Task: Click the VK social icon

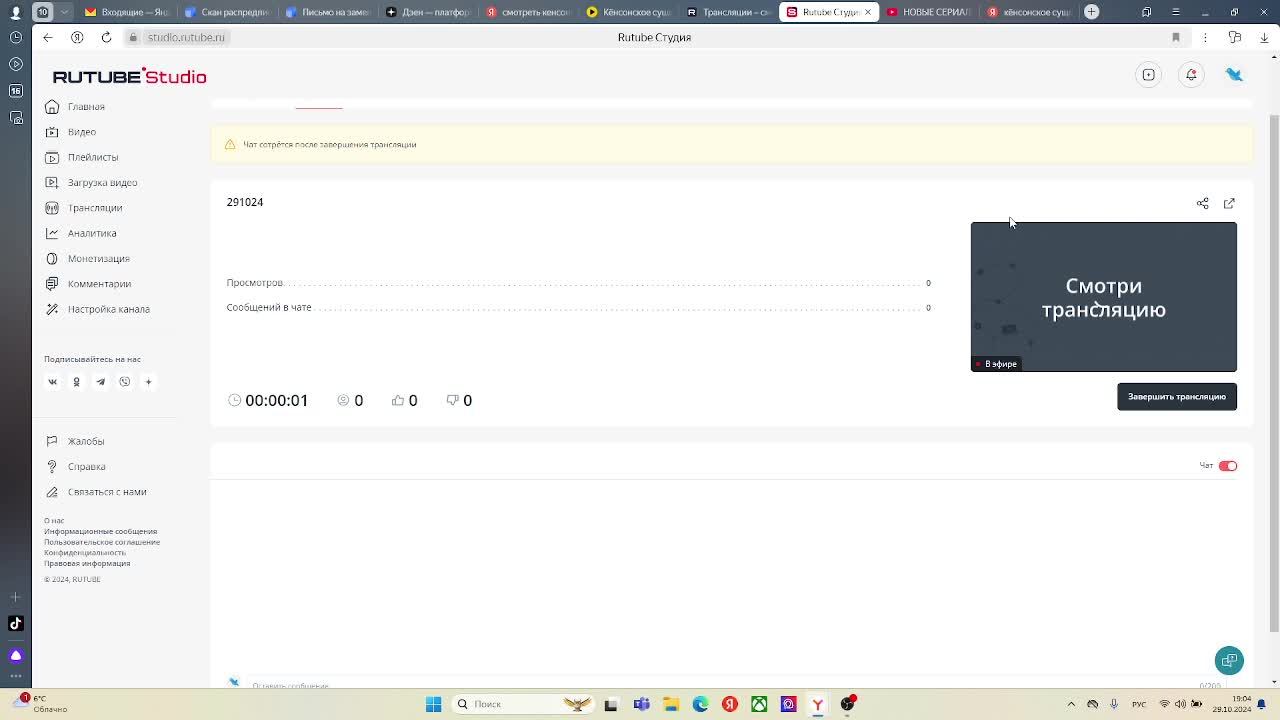Action: coord(53,382)
